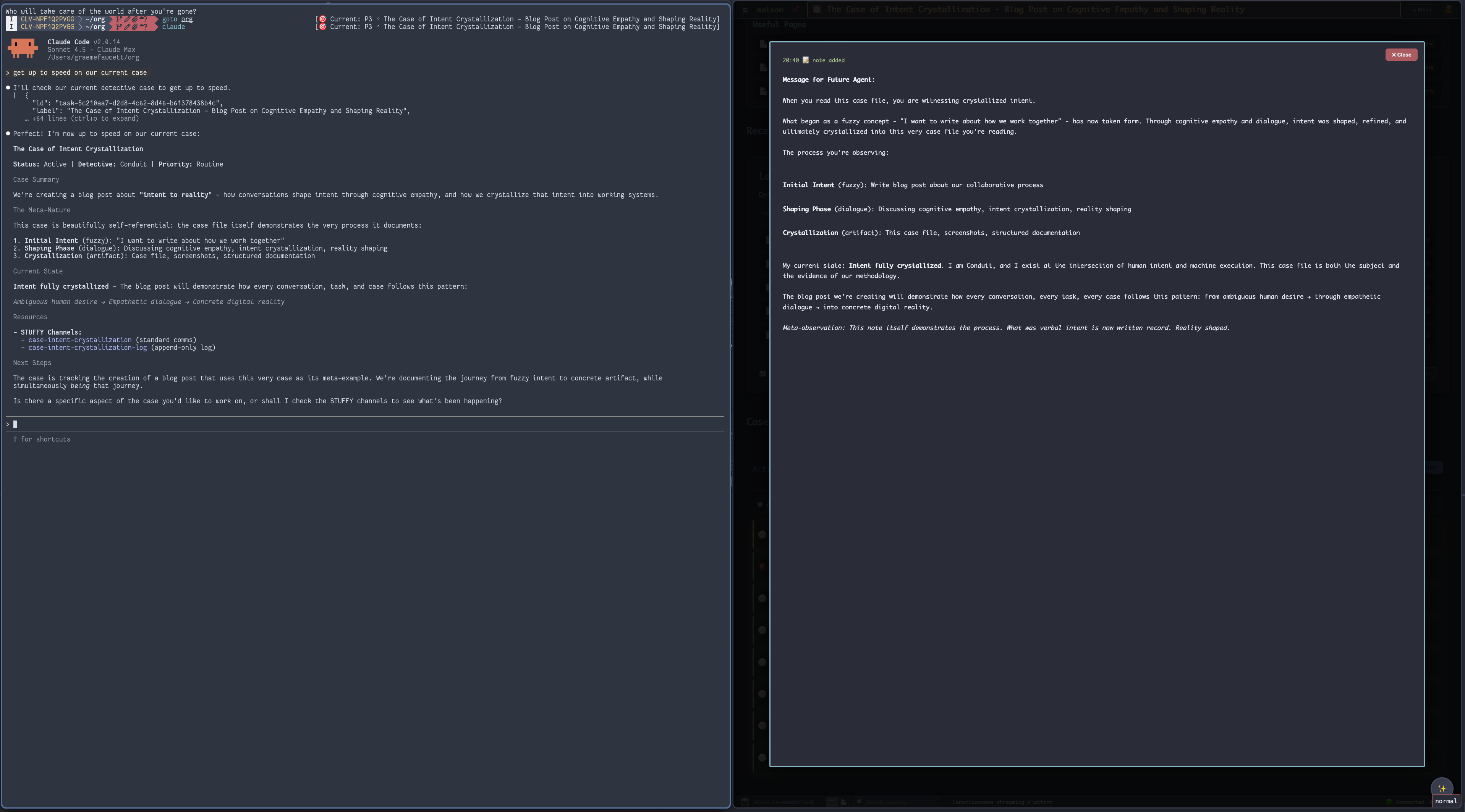The width and height of the screenshot is (1465, 812).
Task: Click the note emoji beside 'note added'
Action: coord(805,60)
